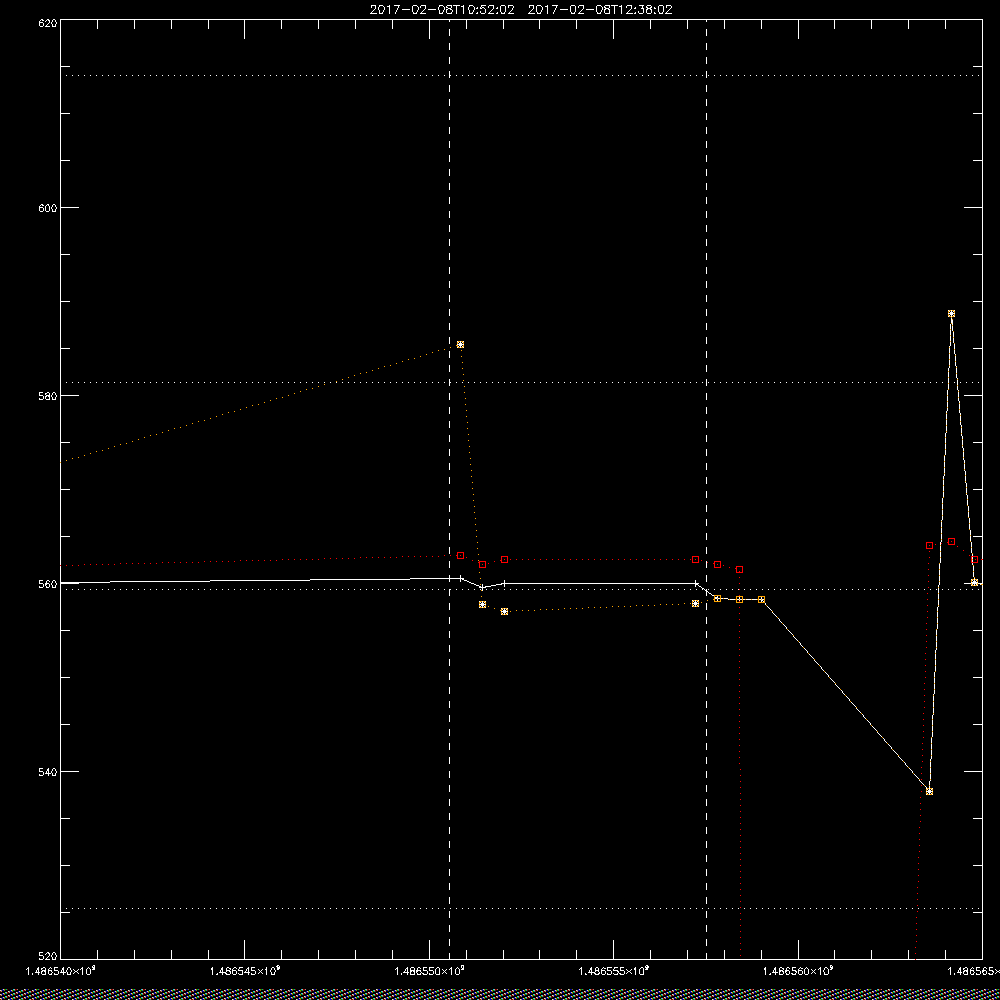This screenshot has height=1000, width=1000.
Task: Select the y-axis label 600
Action: [48, 208]
